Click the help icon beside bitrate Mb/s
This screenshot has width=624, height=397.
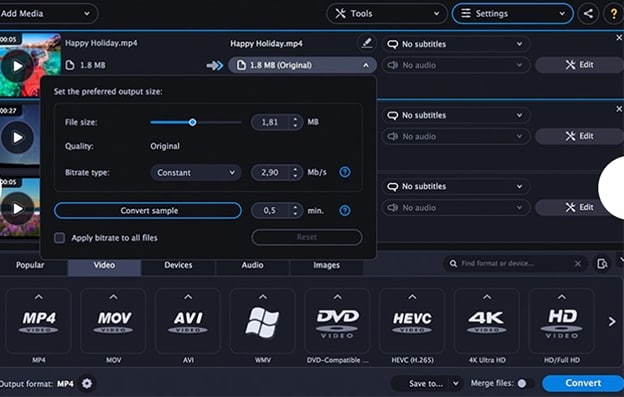pos(345,172)
